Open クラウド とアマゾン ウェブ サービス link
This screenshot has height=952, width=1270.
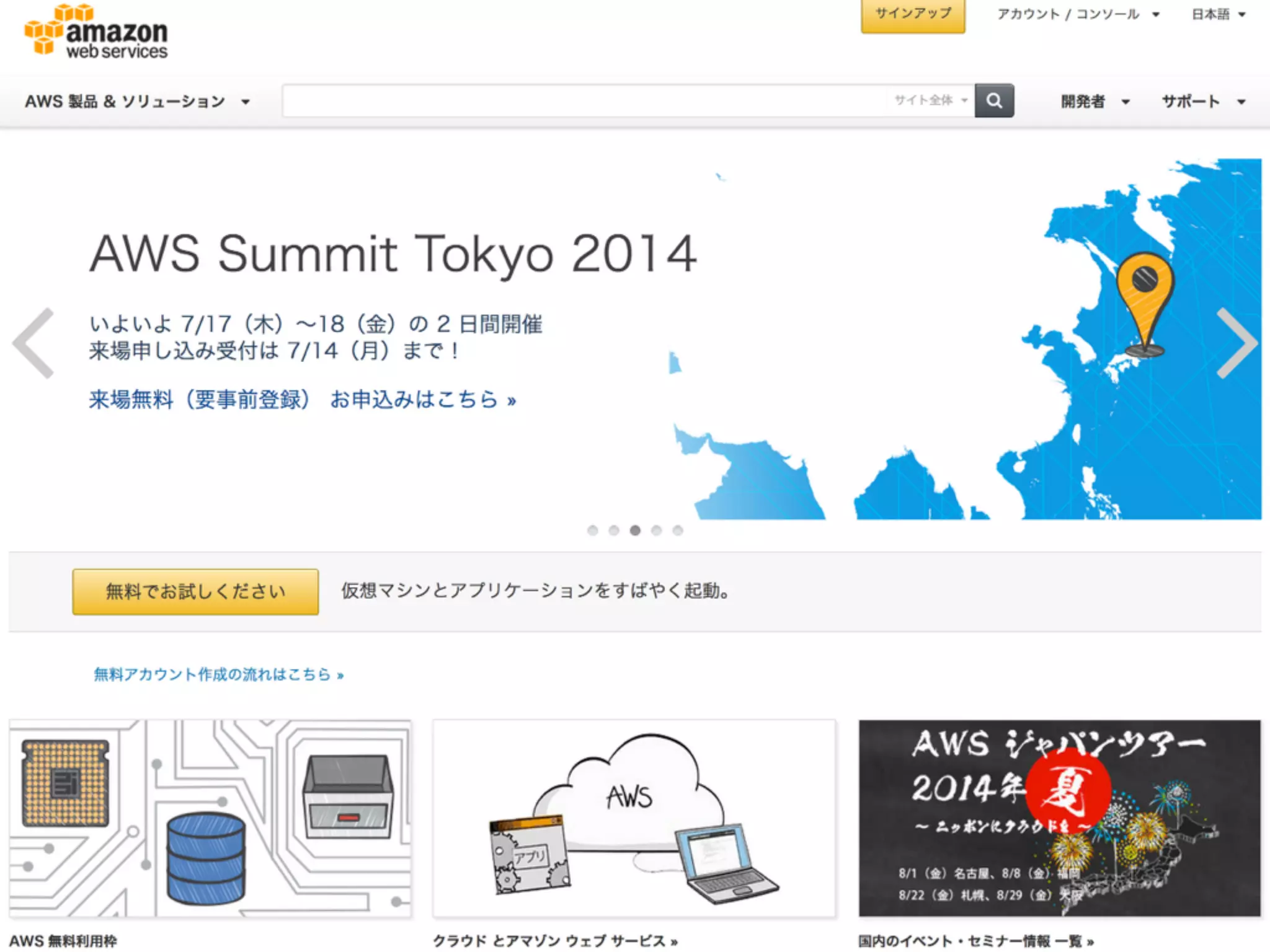pyautogui.click(x=555, y=941)
